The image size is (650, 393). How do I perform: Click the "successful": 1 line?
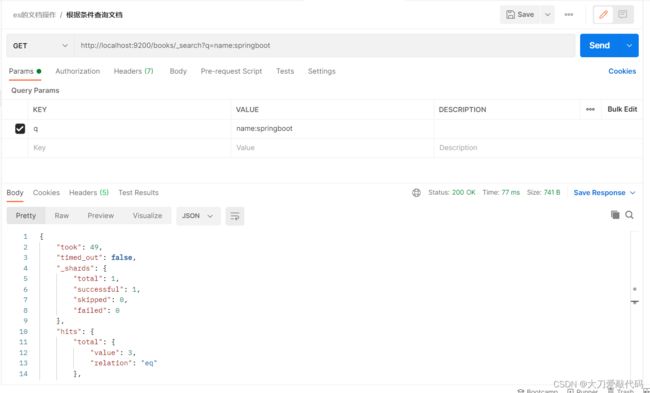107,289
